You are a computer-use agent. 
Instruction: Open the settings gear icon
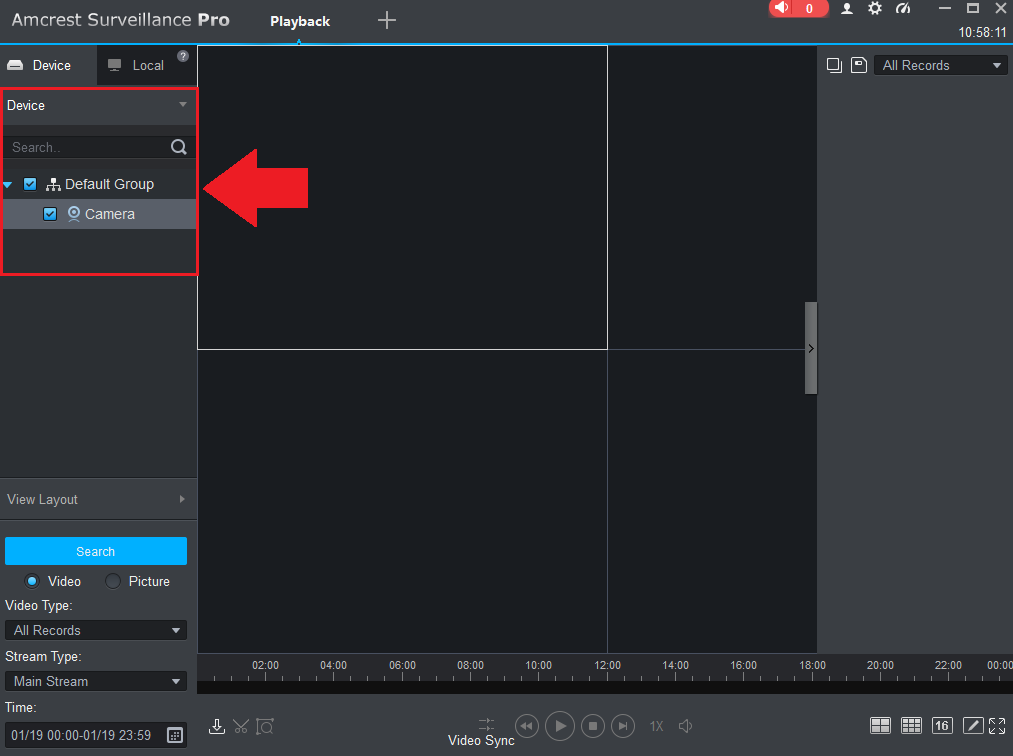point(875,8)
